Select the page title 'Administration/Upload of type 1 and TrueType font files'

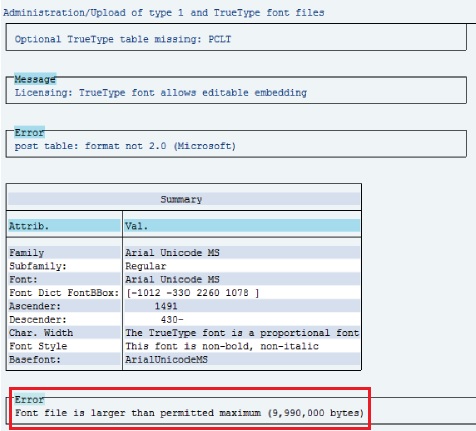pyautogui.click(x=164, y=13)
